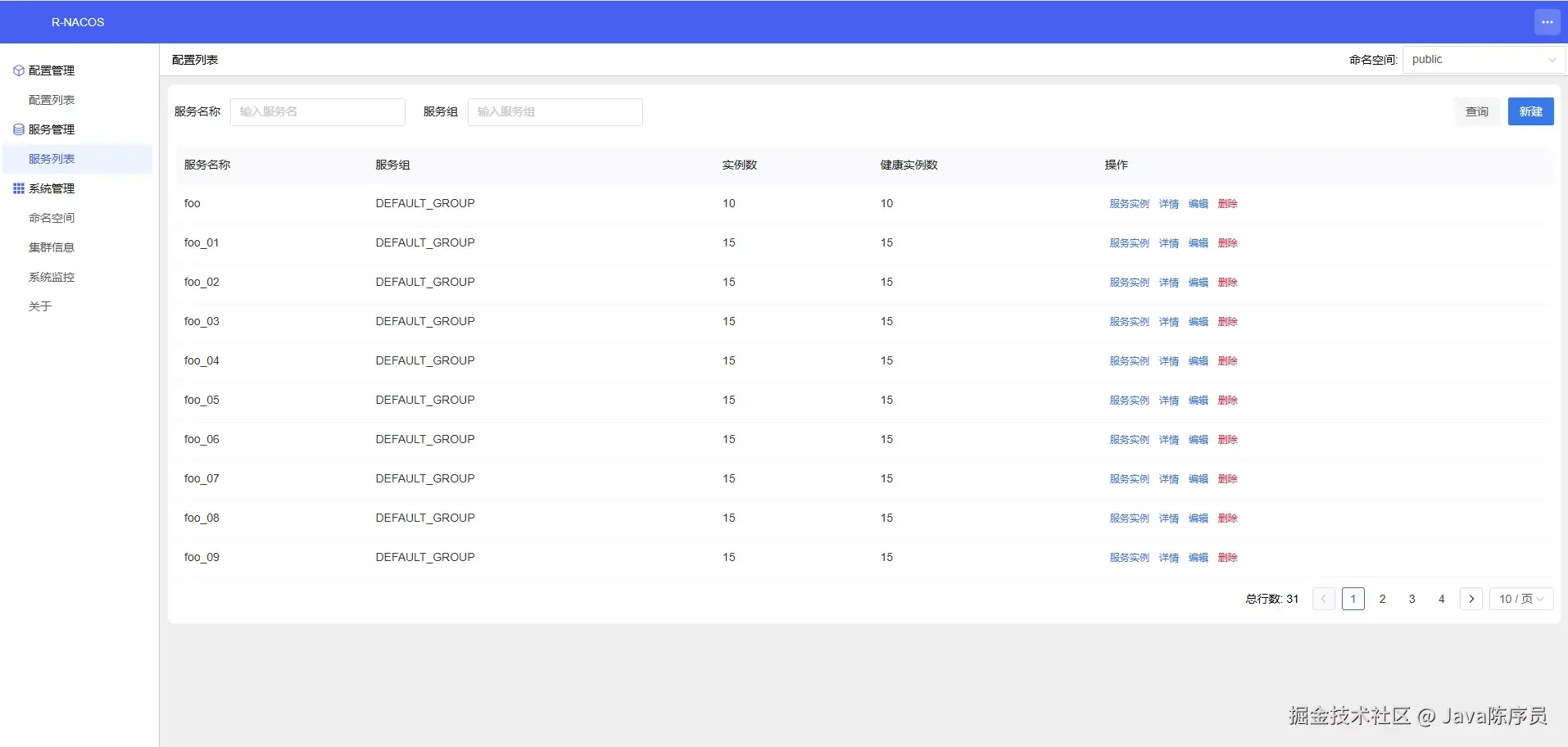Click the blue 新建 button
The image size is (1568, 747).
[x=1530, y=111]
